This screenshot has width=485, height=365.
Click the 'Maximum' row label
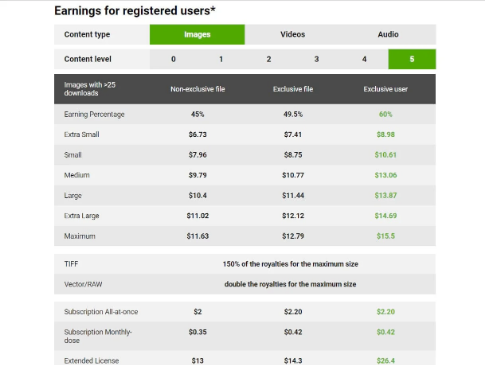(x=80, y=236)
